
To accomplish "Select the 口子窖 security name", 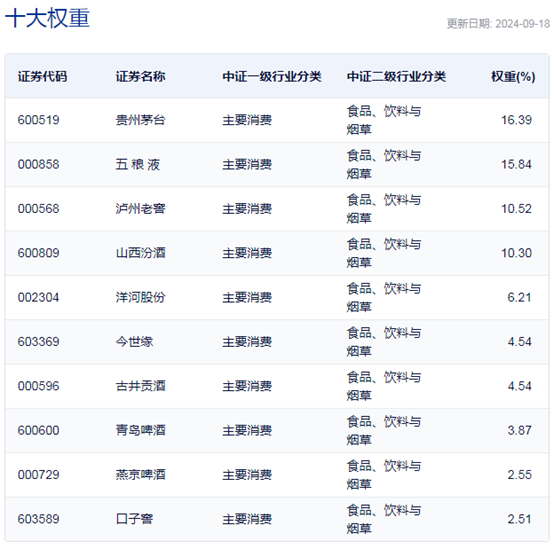I will pyautogui.click(x=134, y=519).
